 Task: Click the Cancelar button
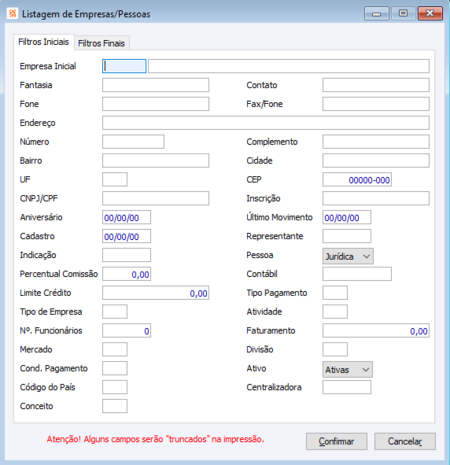(x=405, y=441)
